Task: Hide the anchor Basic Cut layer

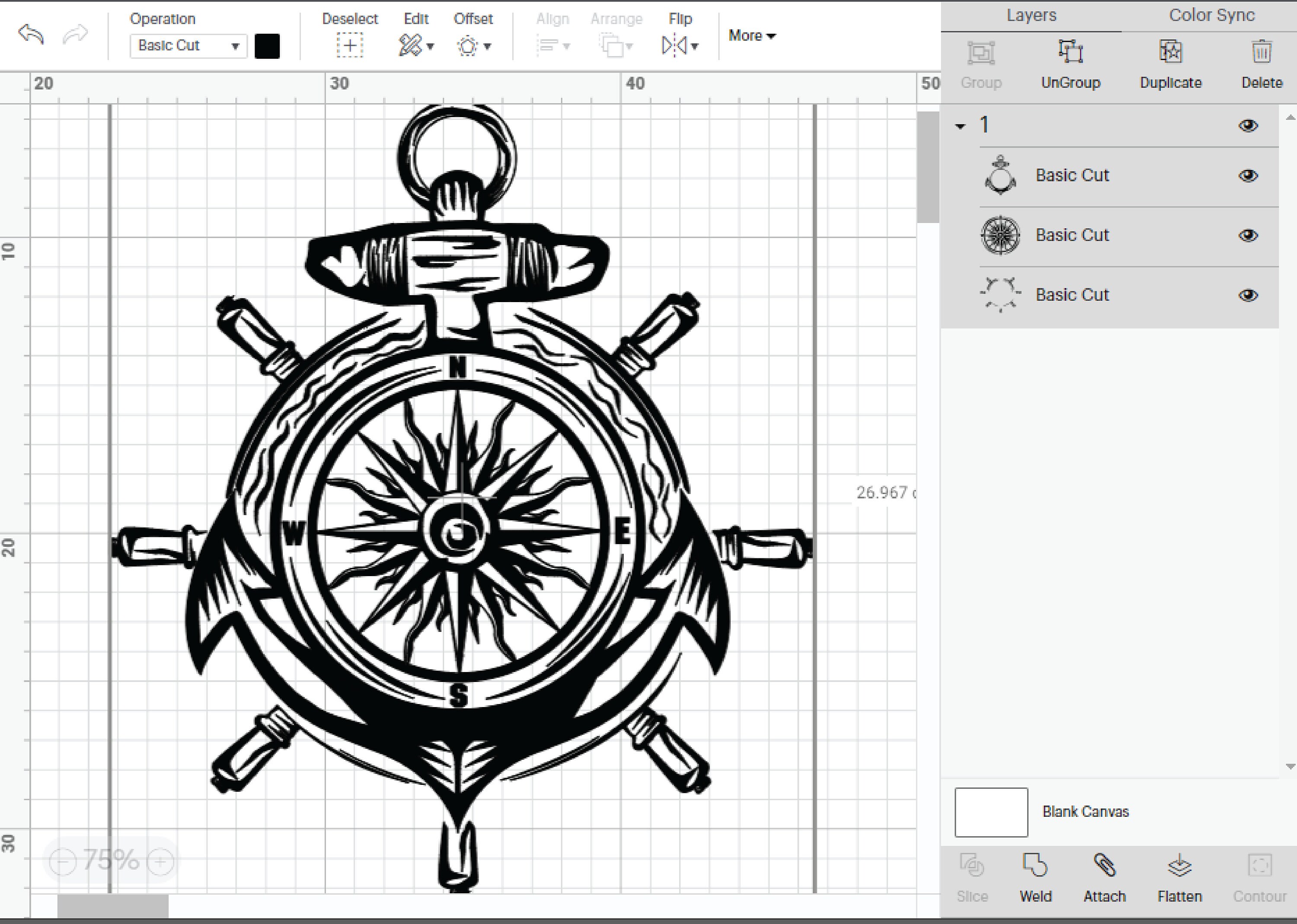Action: point(1249,175)
